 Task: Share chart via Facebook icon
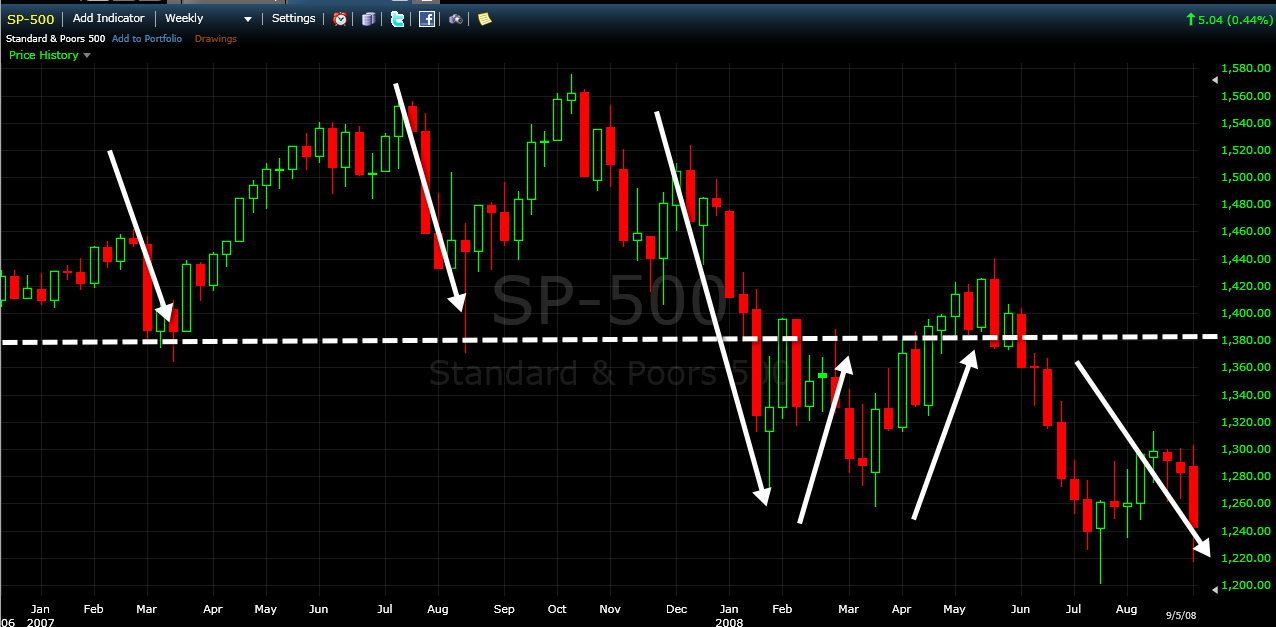427,18
